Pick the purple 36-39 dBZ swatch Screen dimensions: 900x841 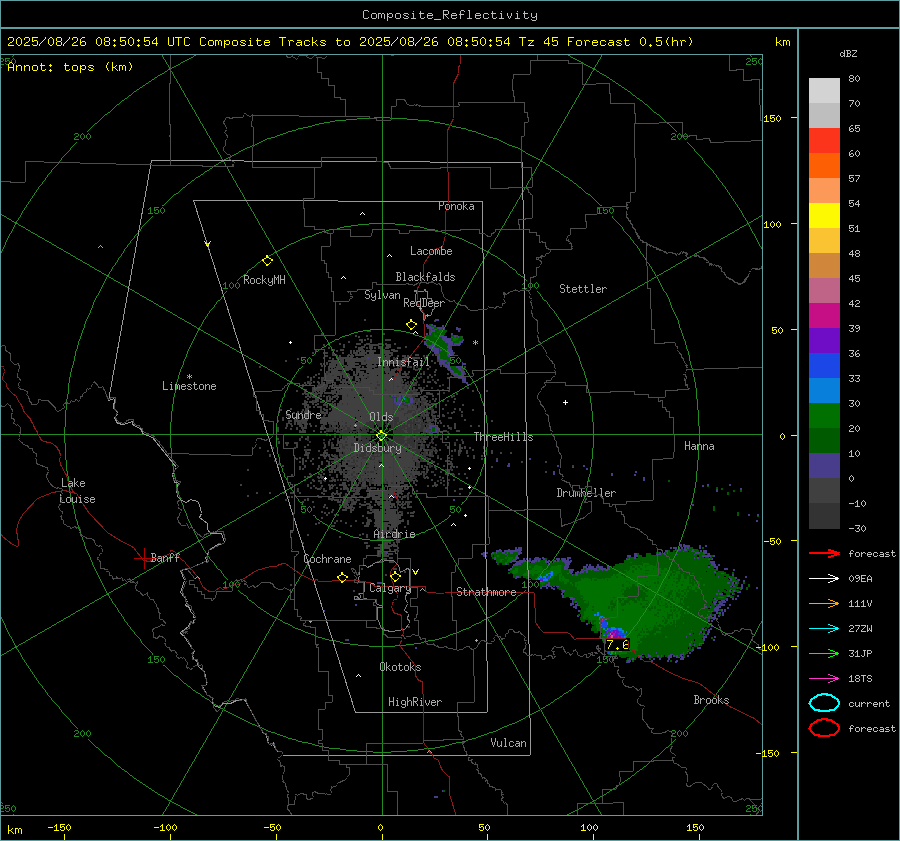click(x=824, y=341)
